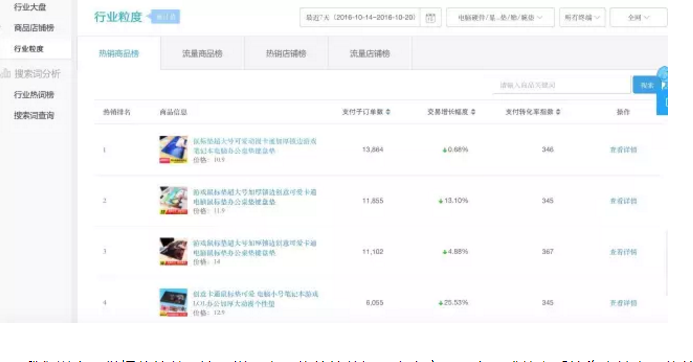
Task: Click the blue badge beside 行业粒度 title
Action: tap(164, 17)
